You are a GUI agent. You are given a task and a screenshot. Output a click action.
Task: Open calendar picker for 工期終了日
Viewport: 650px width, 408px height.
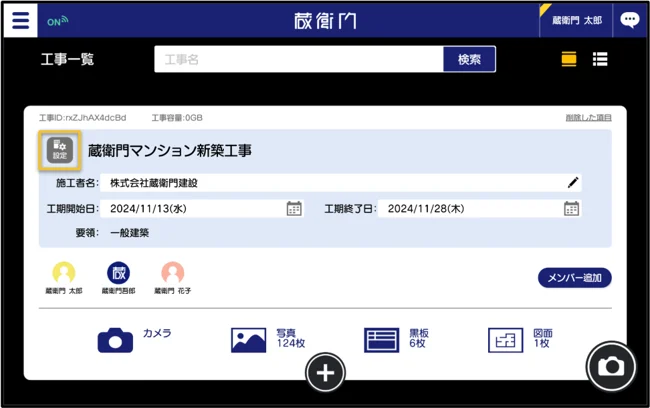571,209
